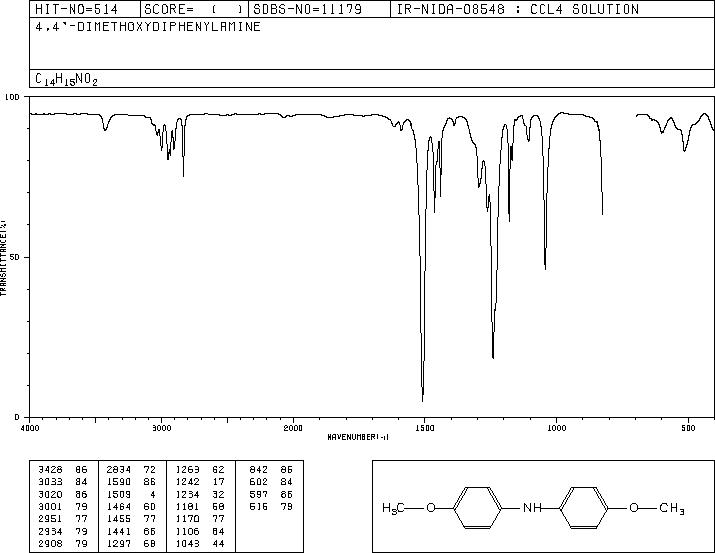Click the transmittance value 17 beside 1242

[x=219, y=482]
